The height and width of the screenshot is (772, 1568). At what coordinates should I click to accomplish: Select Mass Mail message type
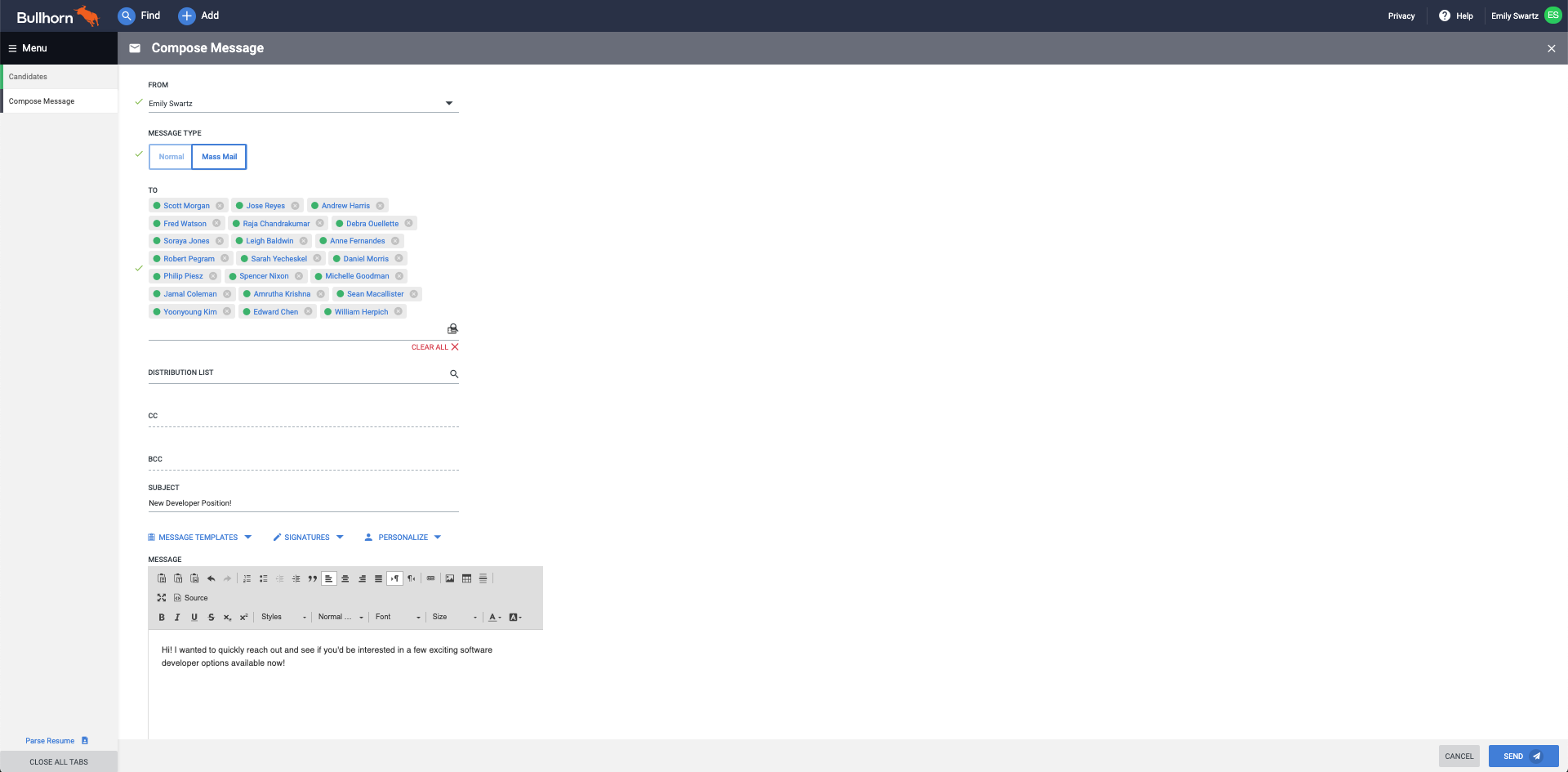pyautogui.click(x=219, y=157)
